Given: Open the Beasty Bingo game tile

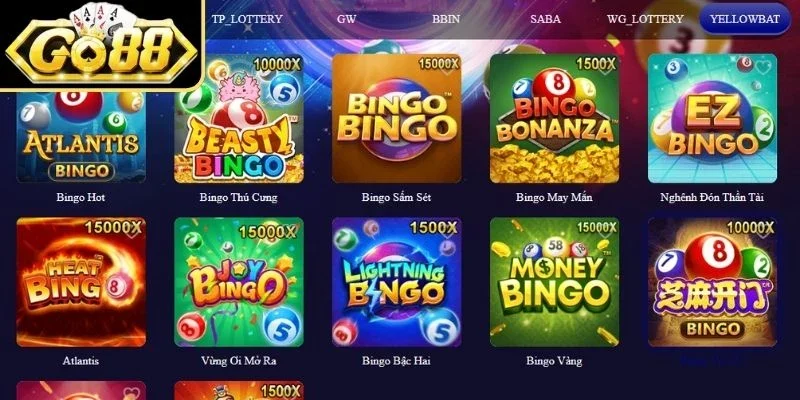Looking at the screenshot, I should 239,118.
